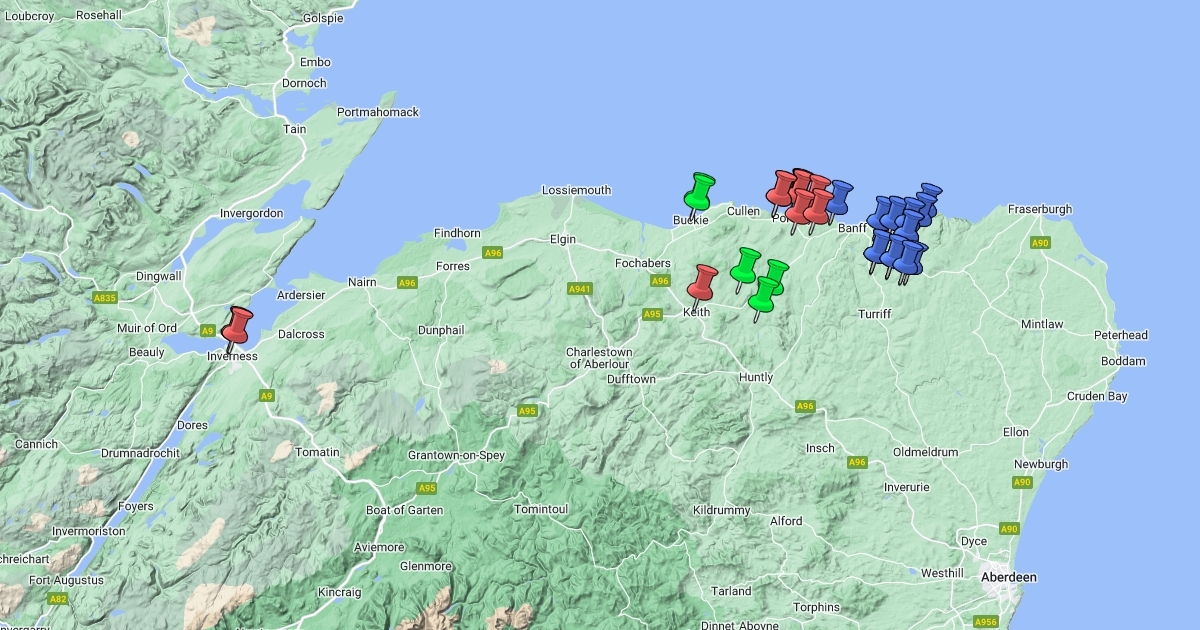Click the Aberdeen city label

pos(1008,578)
